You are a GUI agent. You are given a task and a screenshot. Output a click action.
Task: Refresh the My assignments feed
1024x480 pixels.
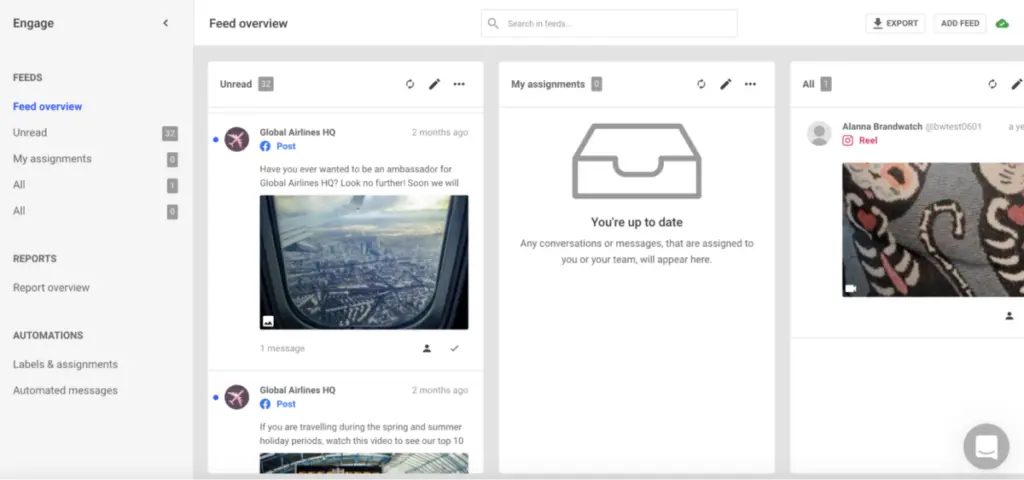(702, 84)
